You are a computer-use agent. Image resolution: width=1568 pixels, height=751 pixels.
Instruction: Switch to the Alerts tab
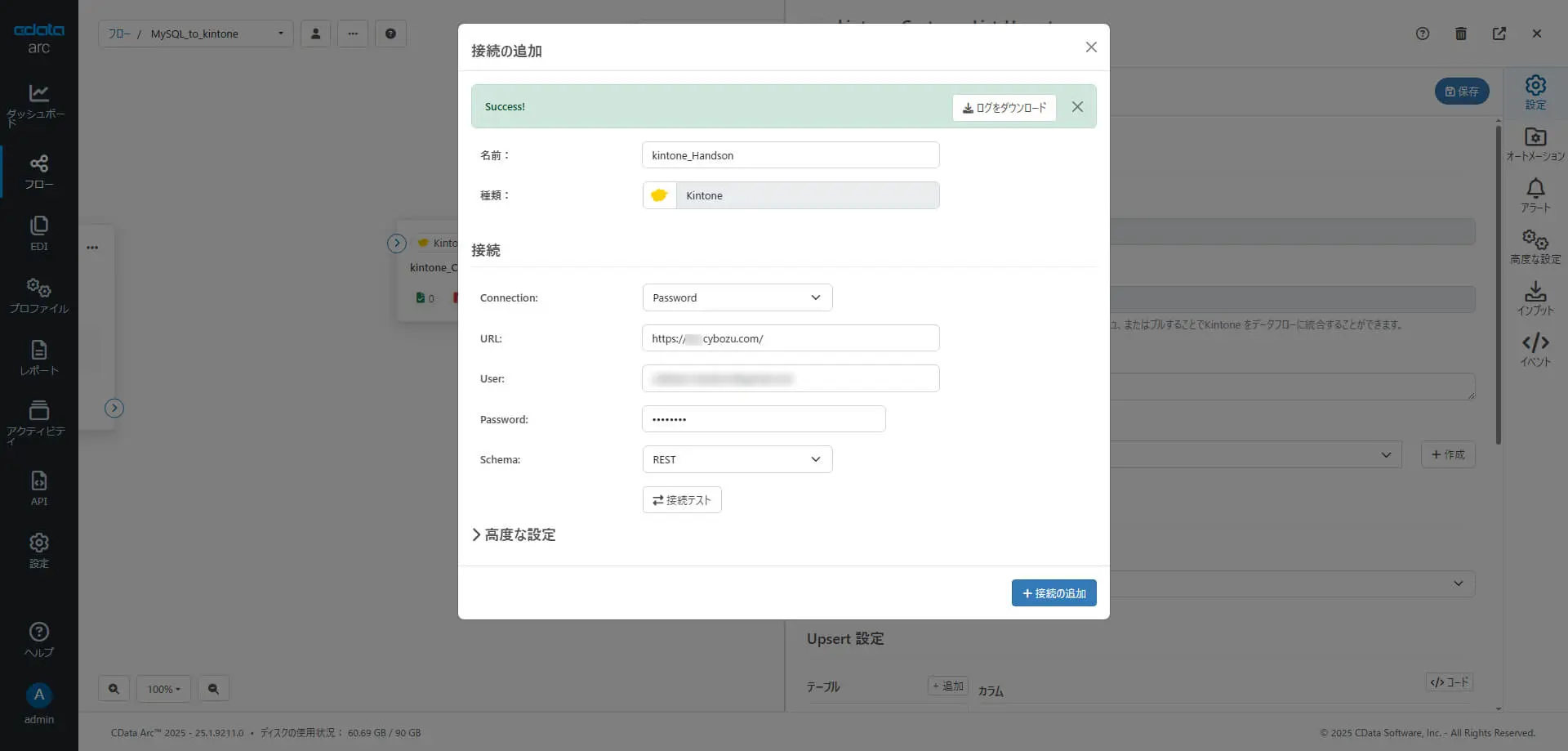click(1535, 195)
